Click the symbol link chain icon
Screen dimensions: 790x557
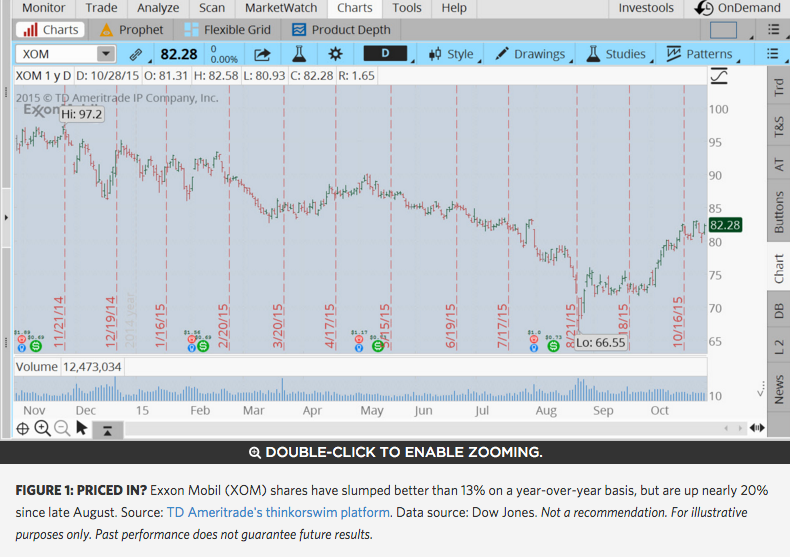135,54
